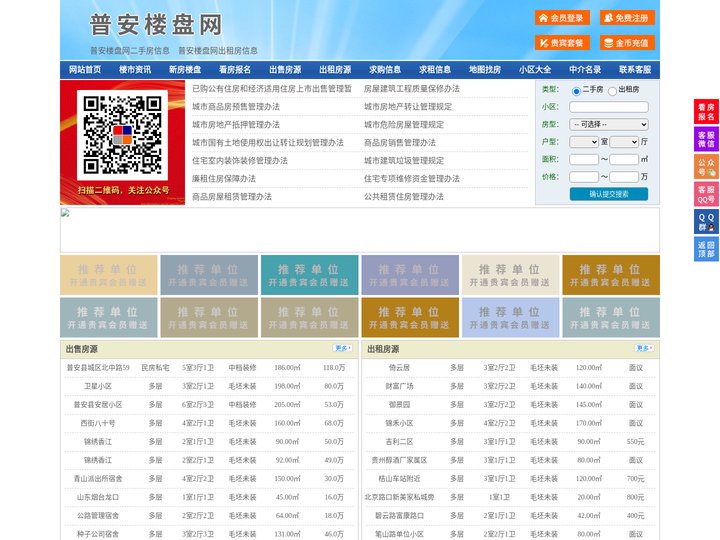Click 更多 in 出售房源 section
The height and width of the screenshot is (540, 720).
point(343,349)
